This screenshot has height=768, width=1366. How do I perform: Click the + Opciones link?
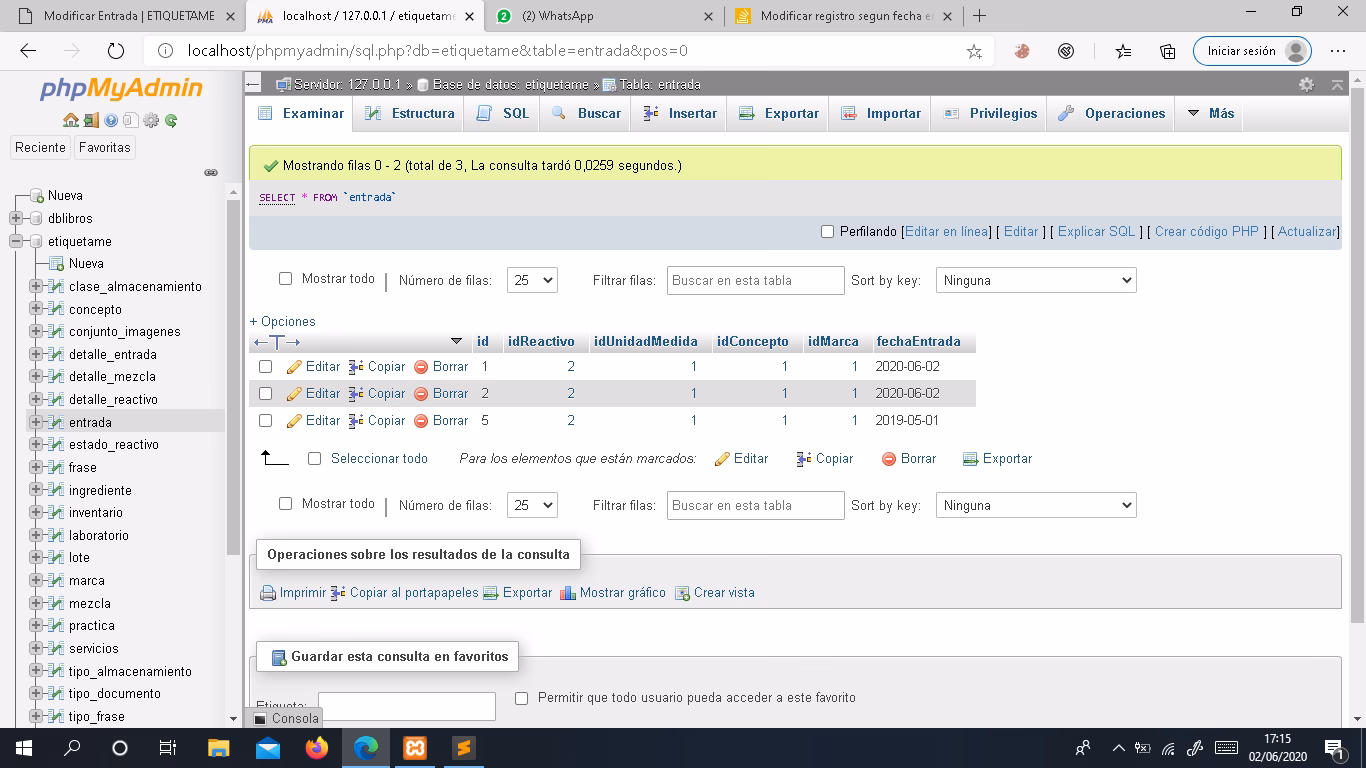click(x=282, y=322)
